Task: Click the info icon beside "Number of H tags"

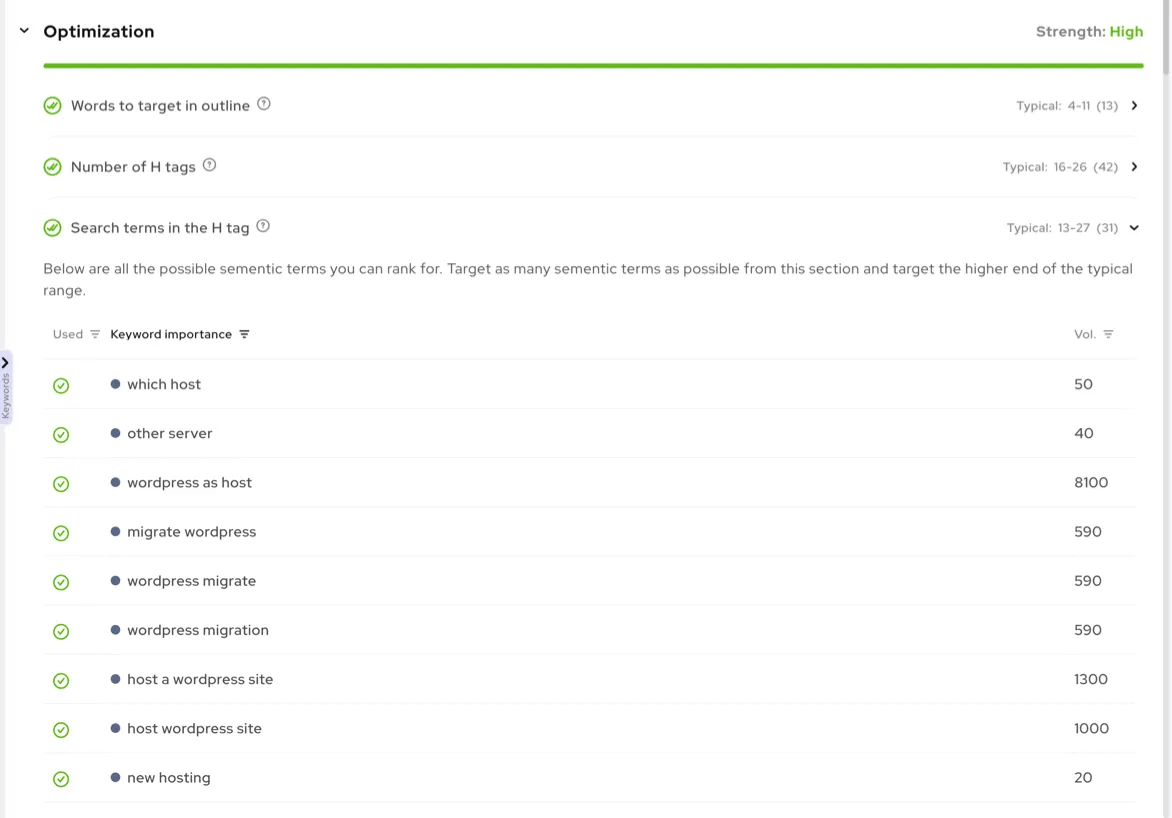Action: 209,165
